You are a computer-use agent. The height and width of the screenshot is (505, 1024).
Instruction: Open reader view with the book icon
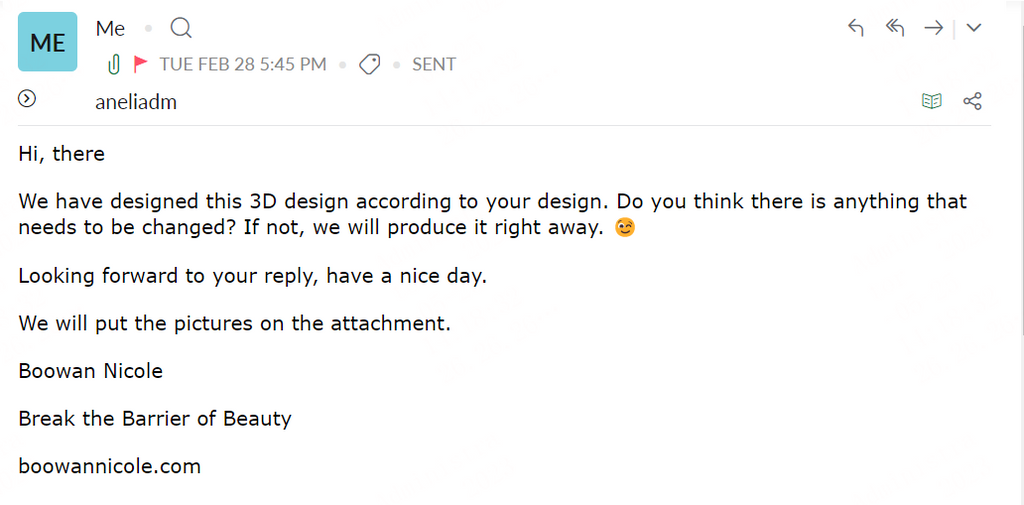[932, 101]
